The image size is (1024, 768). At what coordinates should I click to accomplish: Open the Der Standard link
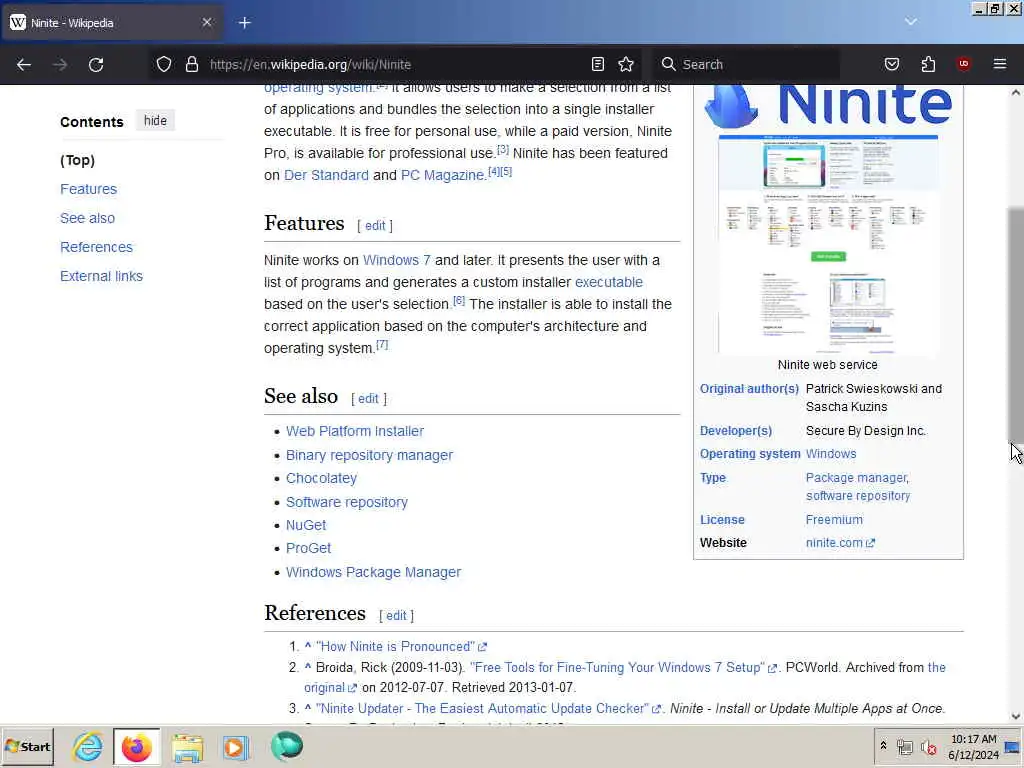click(x=326, y=176)
